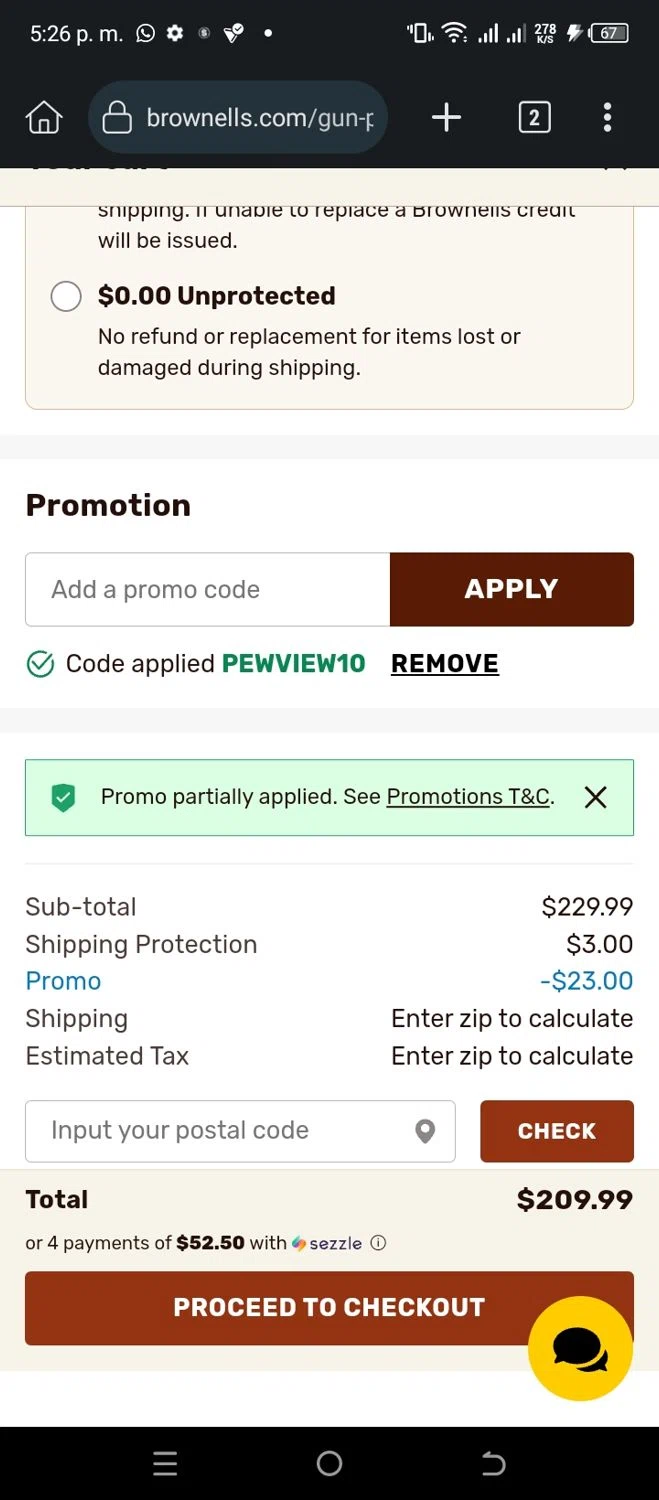Tap the location pin in postal code field

425,1131
